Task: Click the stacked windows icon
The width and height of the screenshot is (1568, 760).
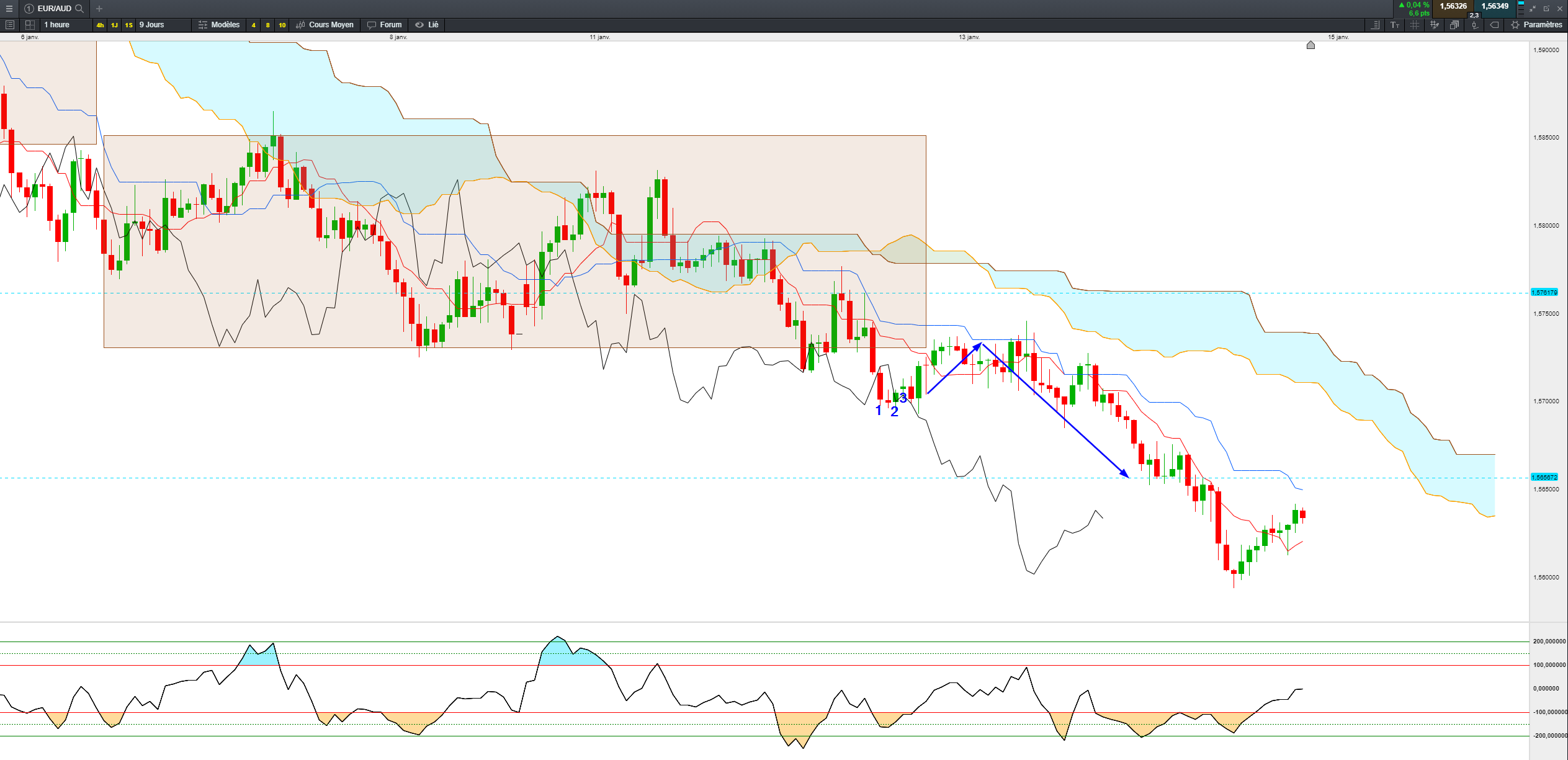Action: (x=1454, y=25)
